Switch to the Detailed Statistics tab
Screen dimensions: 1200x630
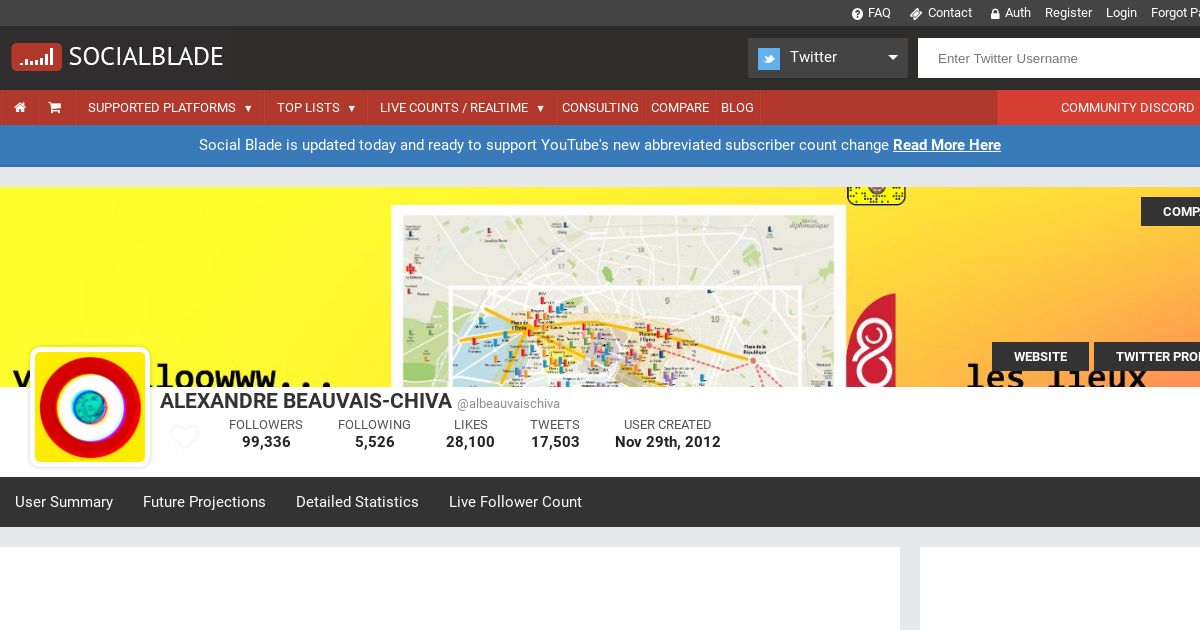pyautogui.click(x=357, y=502)
